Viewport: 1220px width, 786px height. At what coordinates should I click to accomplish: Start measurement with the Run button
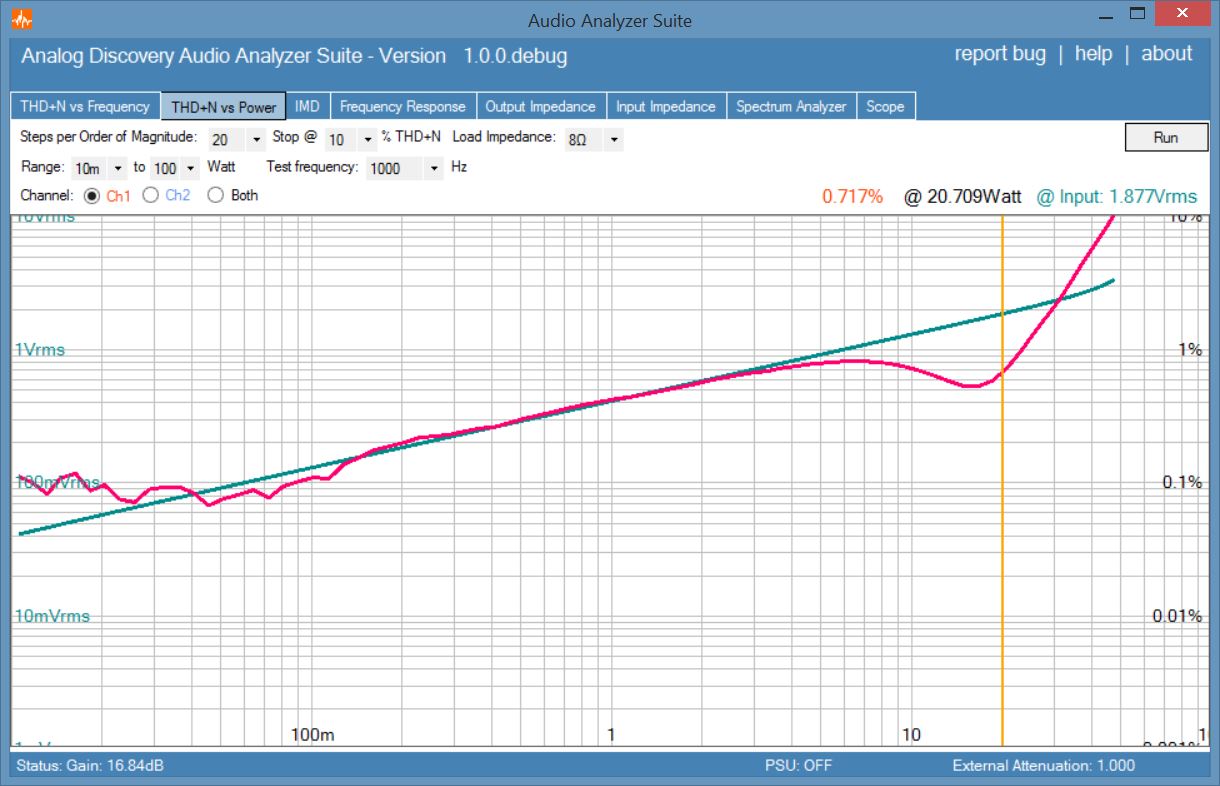tap(1166, 138)
